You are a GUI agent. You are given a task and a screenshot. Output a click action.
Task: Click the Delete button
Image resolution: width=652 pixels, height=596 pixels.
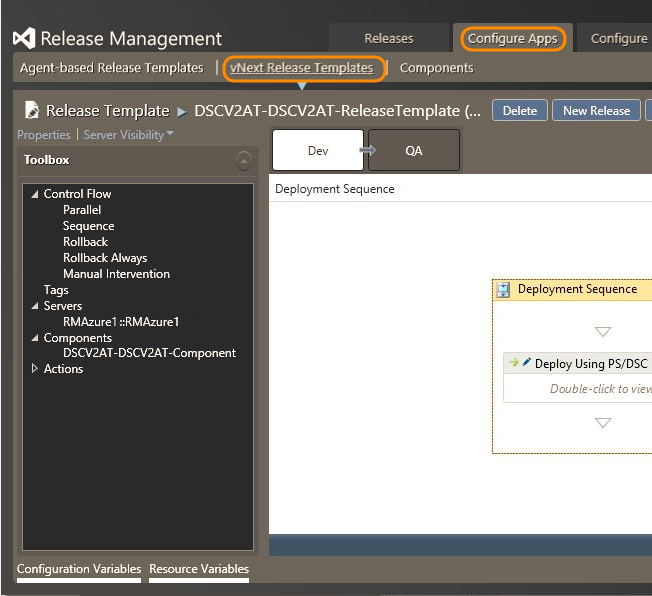(x=520, y=111)
